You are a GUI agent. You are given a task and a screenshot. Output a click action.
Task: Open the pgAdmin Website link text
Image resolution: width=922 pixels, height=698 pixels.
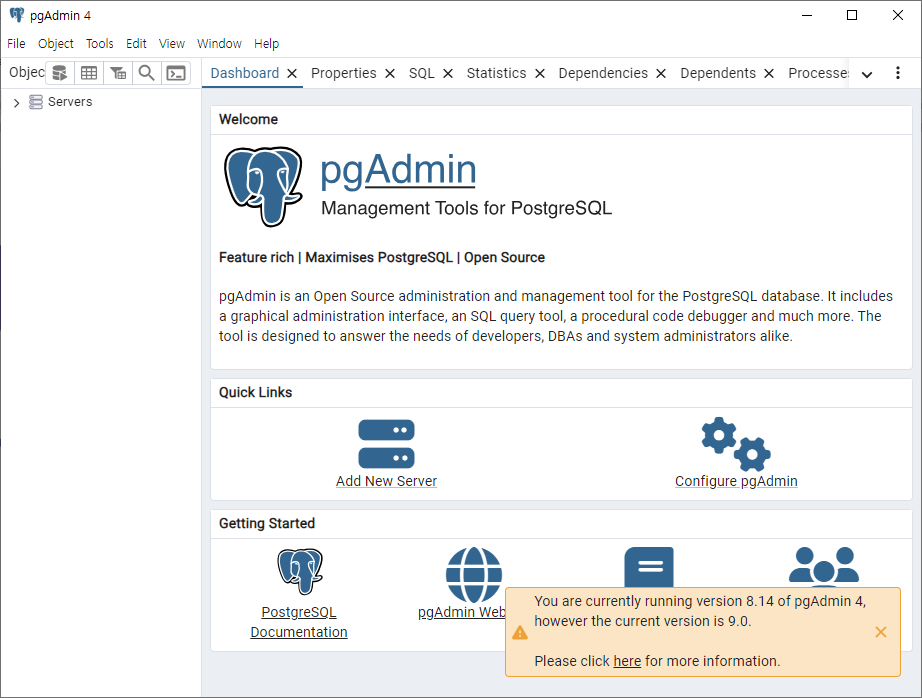[462, 612]
